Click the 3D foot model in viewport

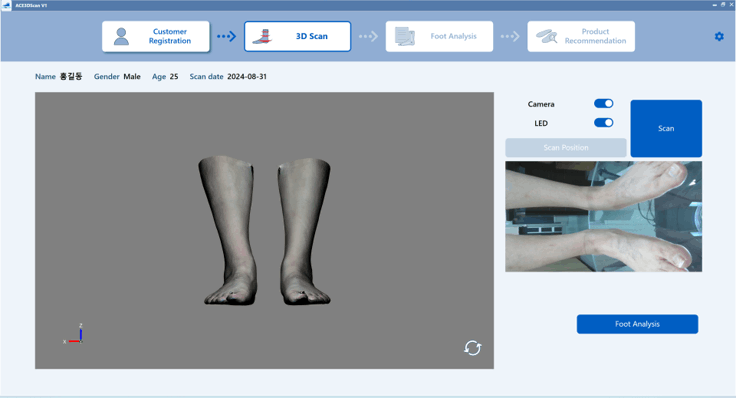click(x=264, y=231)
